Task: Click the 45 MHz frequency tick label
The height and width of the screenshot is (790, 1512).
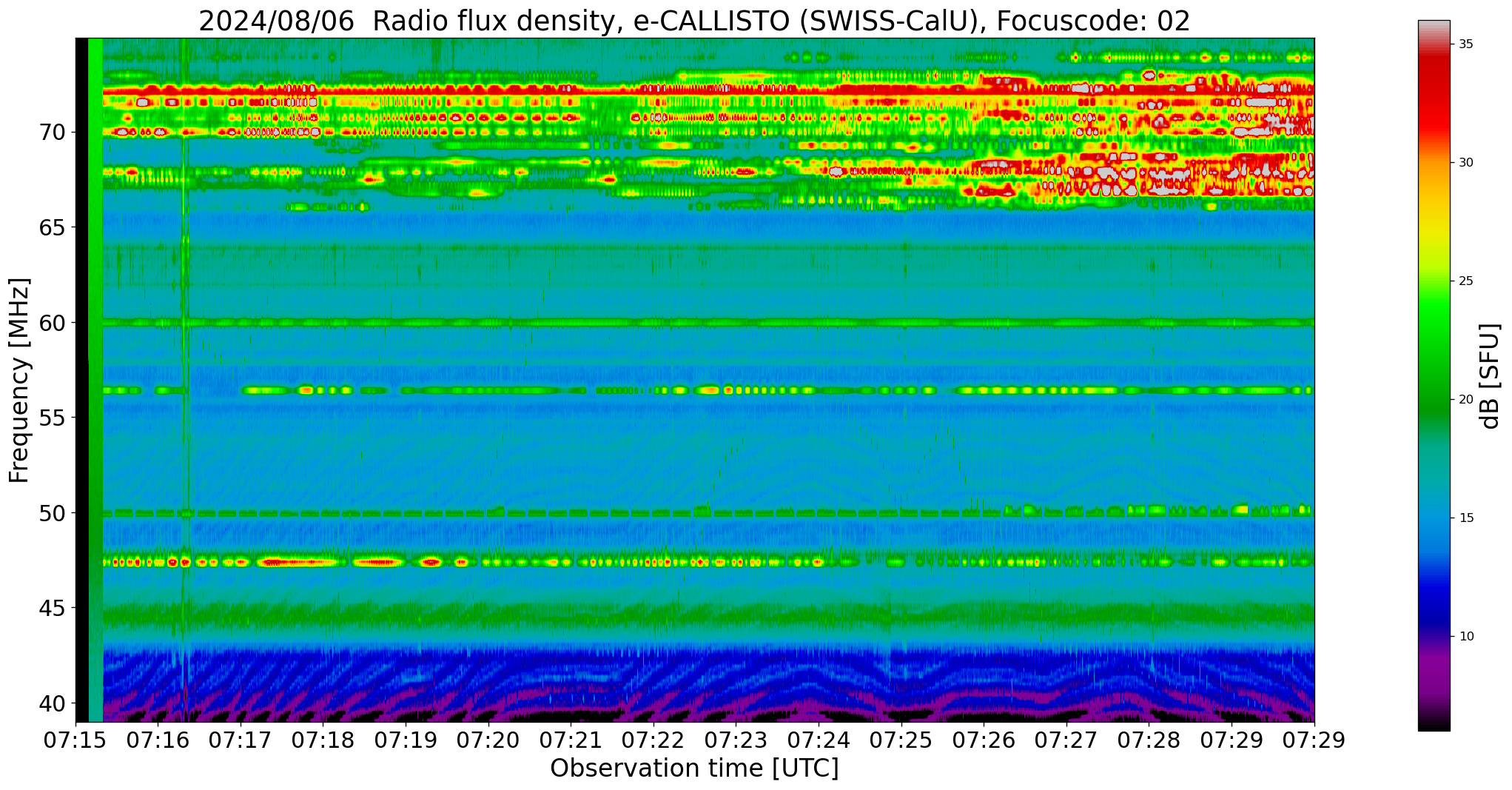Action: pyautogui.click(x=52, y=608)
